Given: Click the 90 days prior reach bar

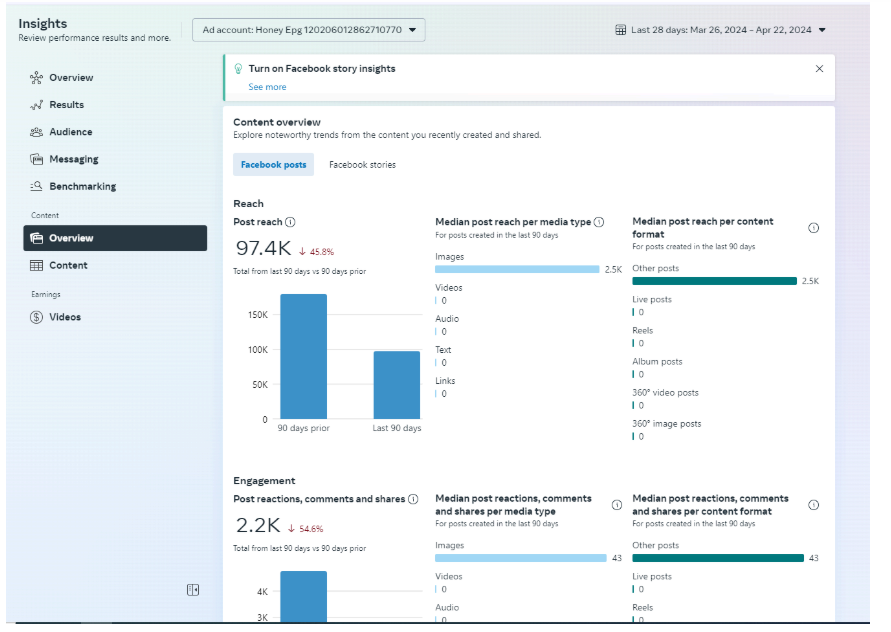Looking at the screenshot, I should pos(303,356).
